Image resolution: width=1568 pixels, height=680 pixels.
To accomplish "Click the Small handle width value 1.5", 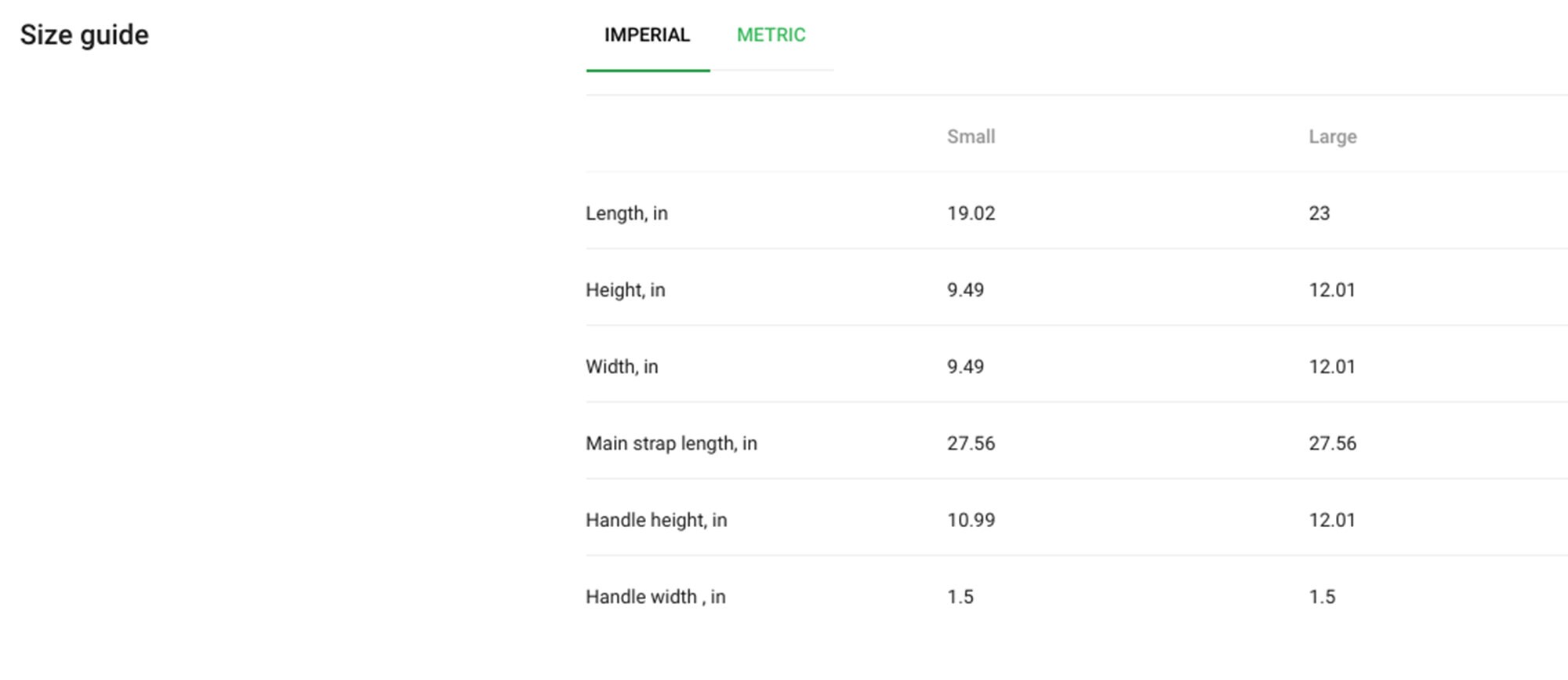I will point(960,597).
